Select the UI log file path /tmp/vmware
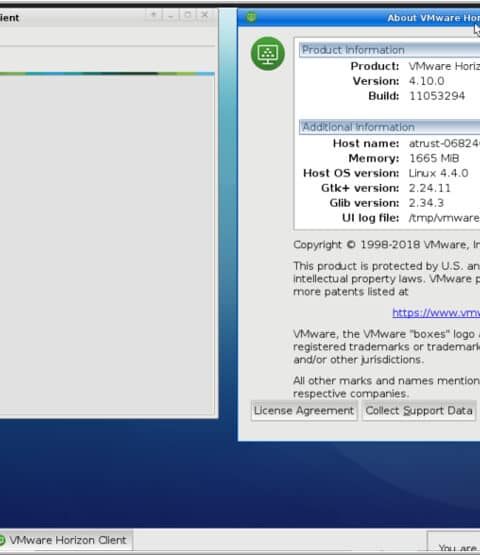The width and height of the screenshot is (480, 555). tap(444, 218)
